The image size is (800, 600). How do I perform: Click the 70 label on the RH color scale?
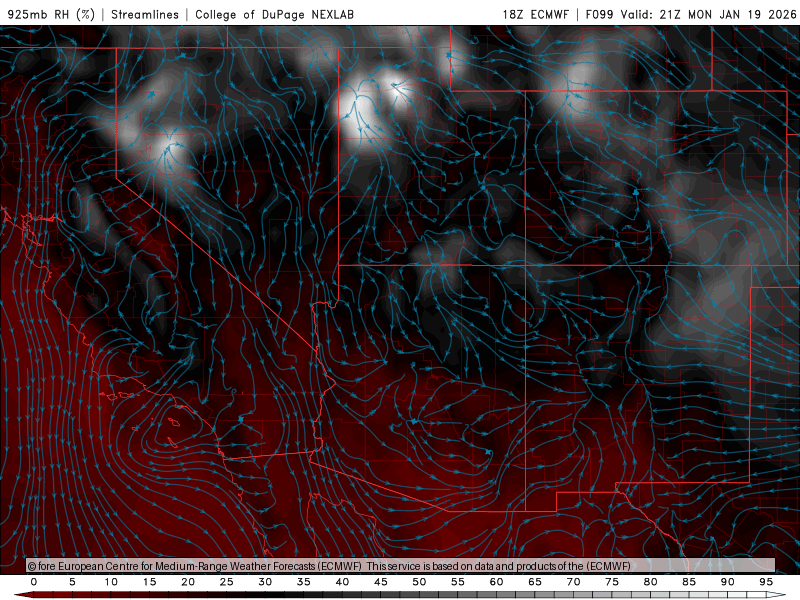tap(573, 582)
